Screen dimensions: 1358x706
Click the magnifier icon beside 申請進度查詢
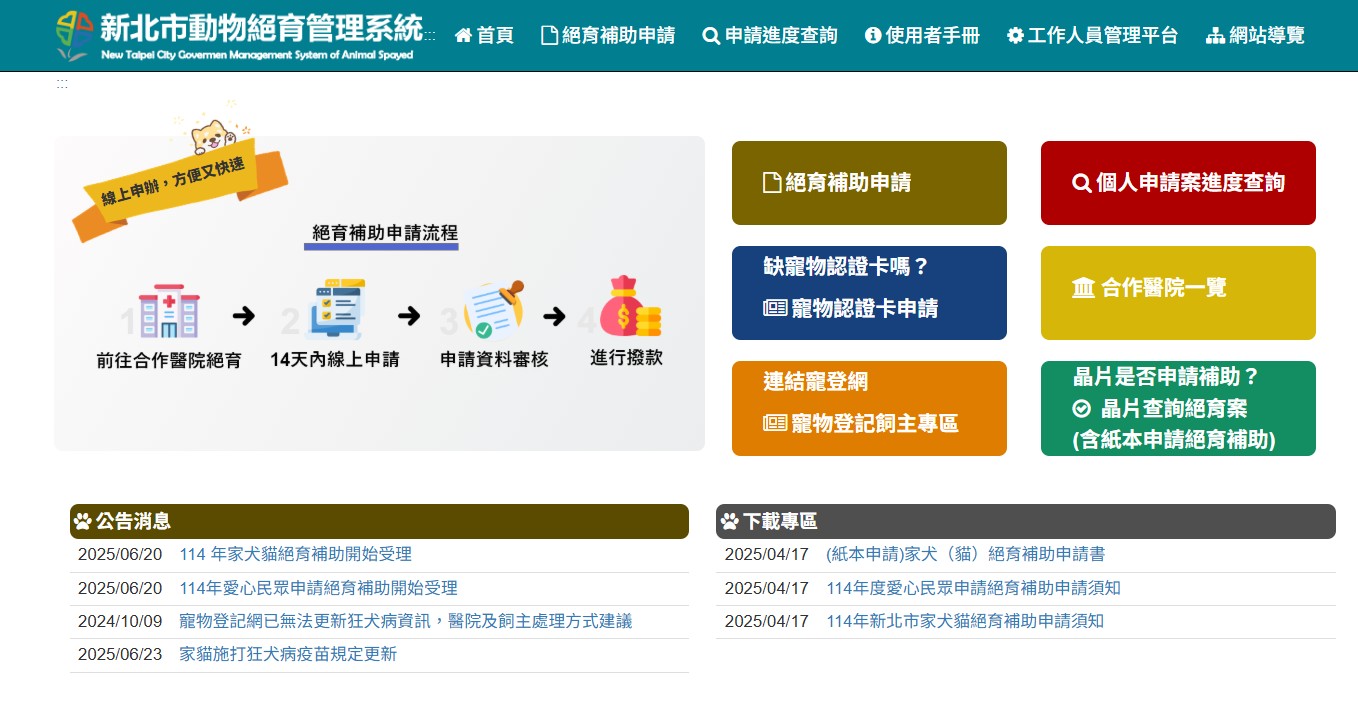click(711, 36)
